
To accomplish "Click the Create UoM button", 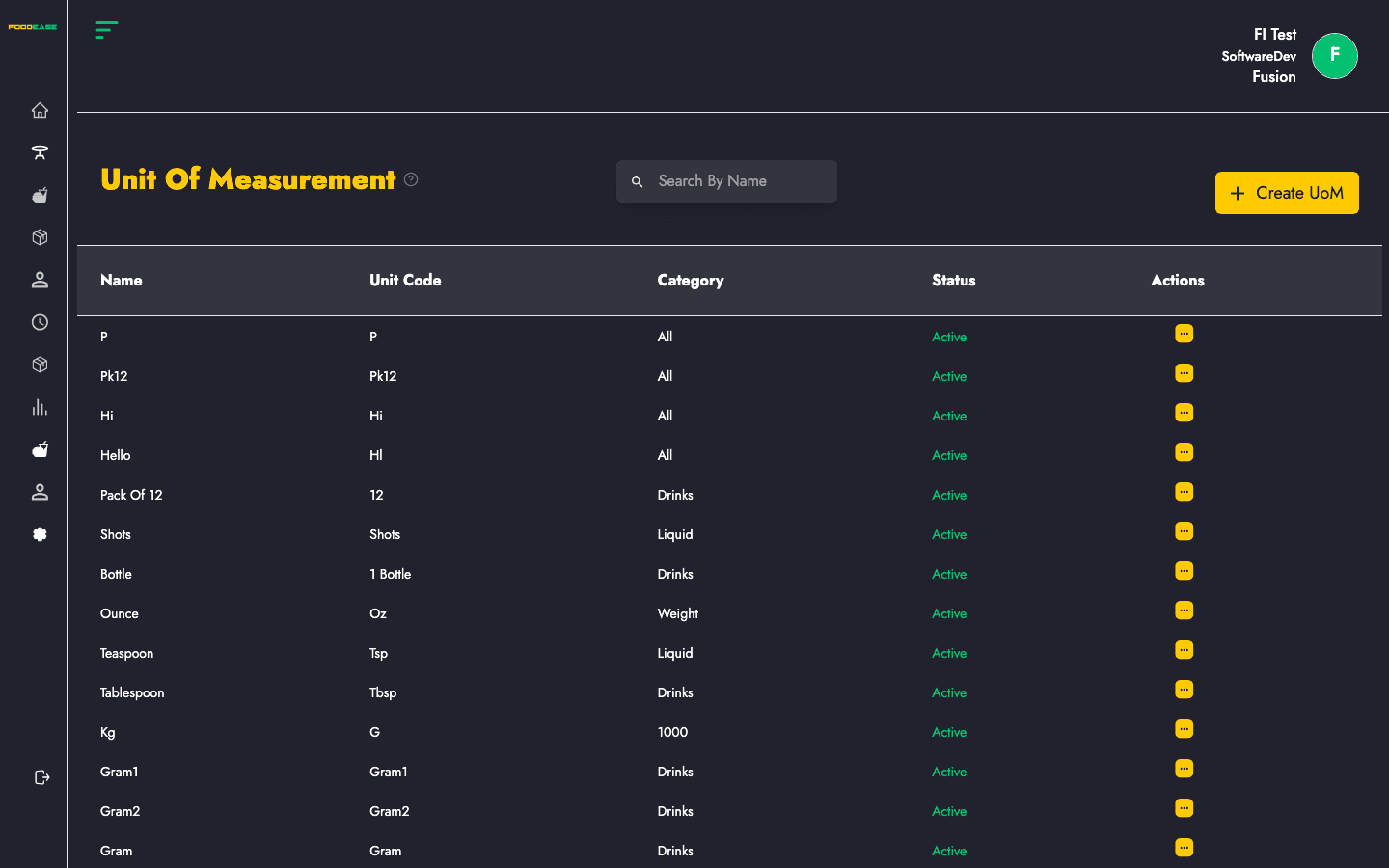I will tap(1287, 193).
